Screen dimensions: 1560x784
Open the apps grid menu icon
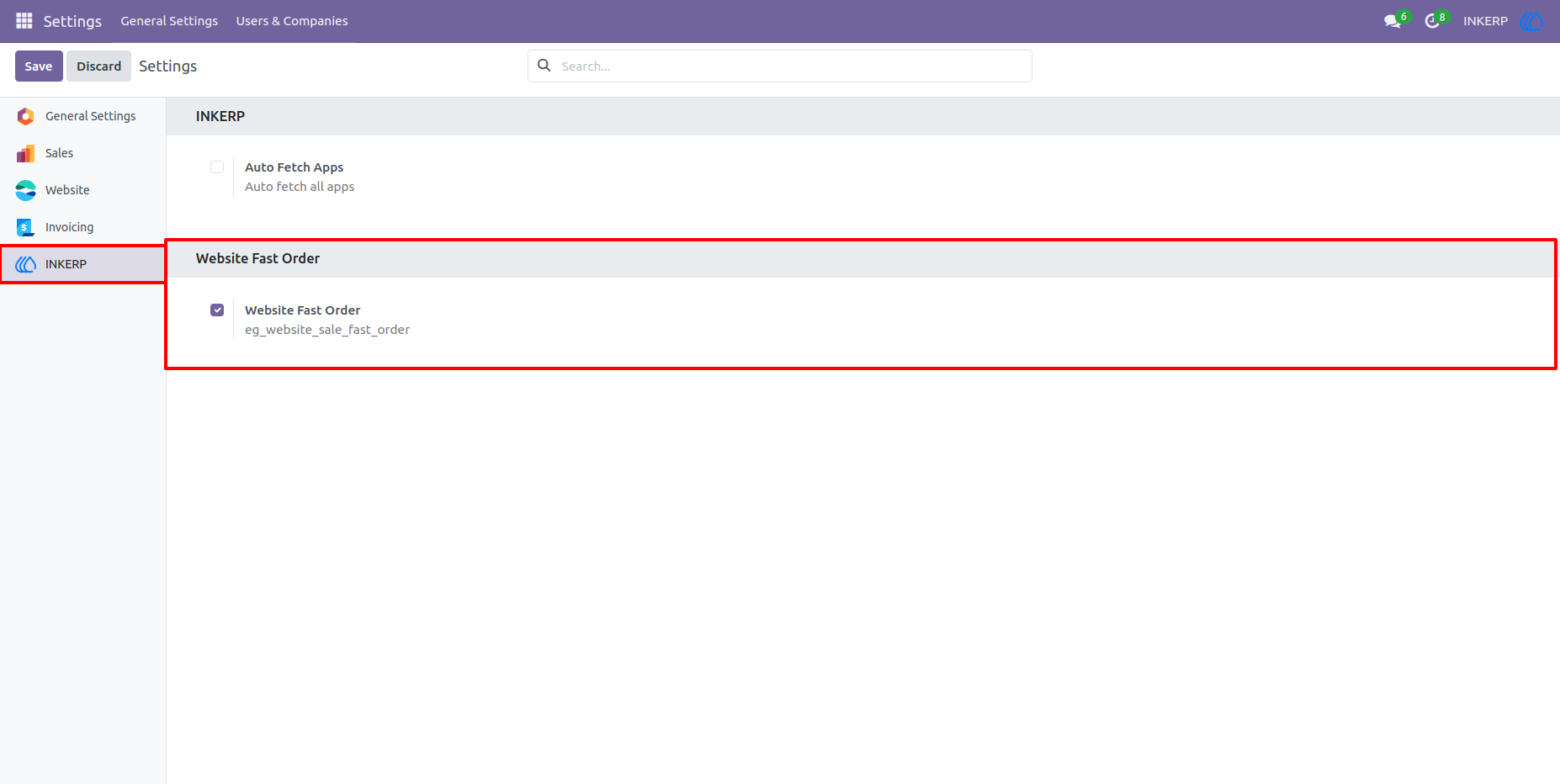[x=24, y=20]
